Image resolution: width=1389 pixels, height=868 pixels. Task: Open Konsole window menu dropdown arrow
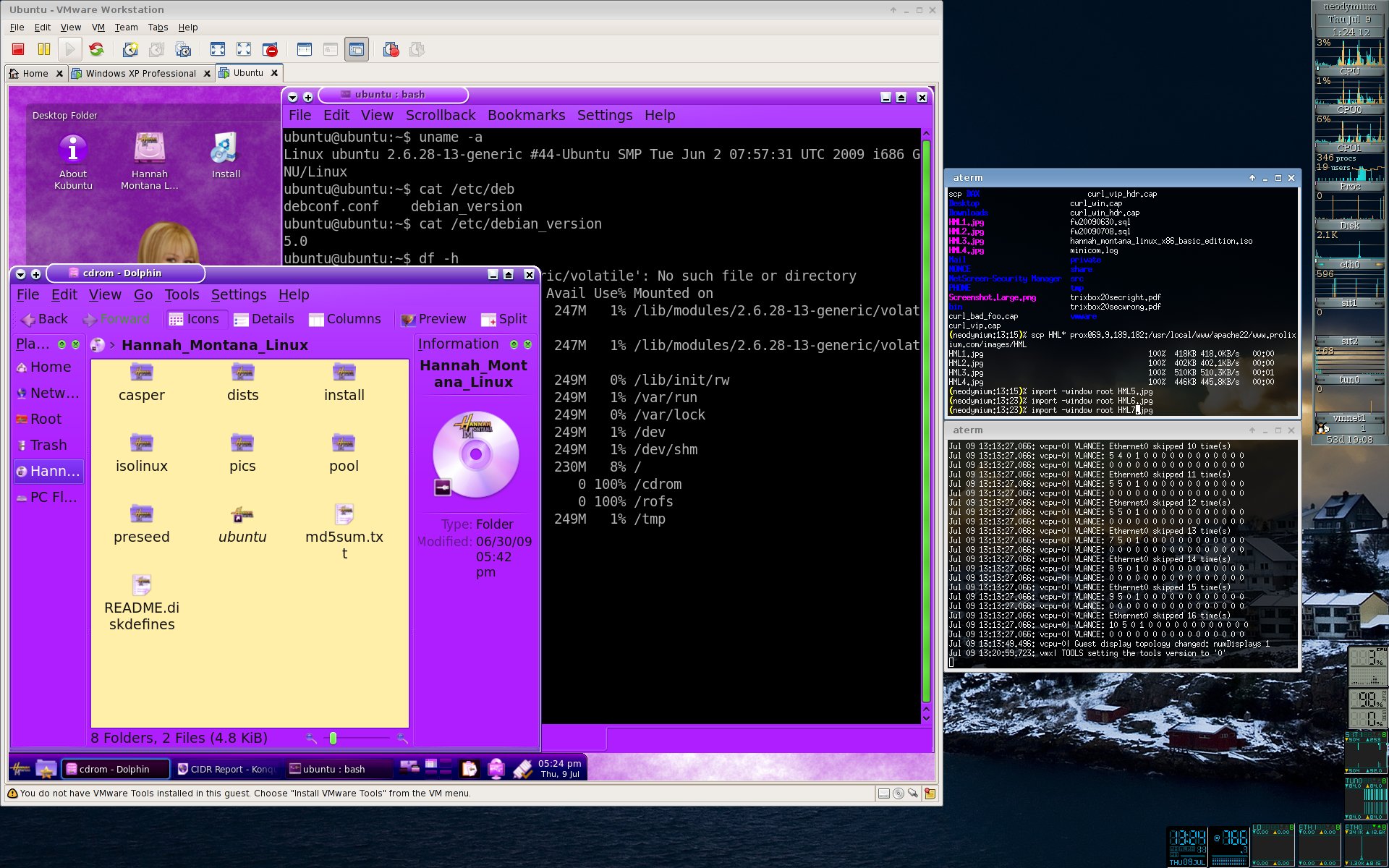tap(292, 97)
